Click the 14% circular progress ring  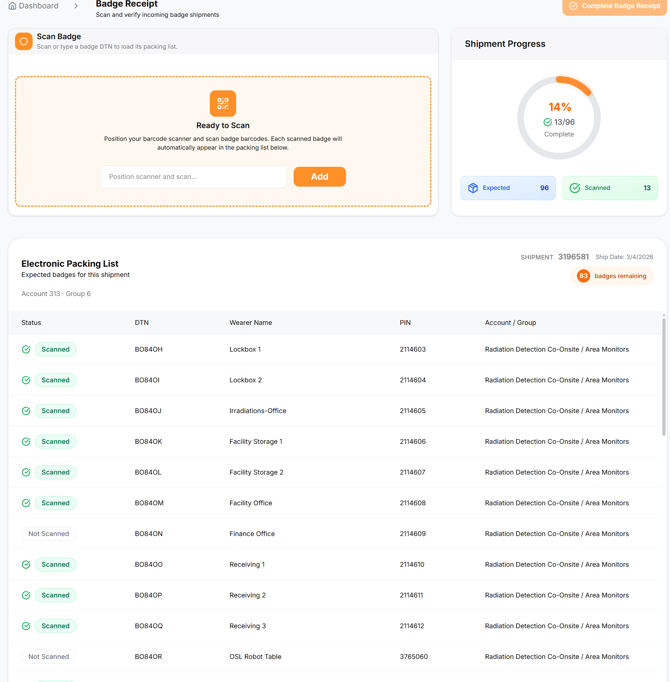[559, 118]
